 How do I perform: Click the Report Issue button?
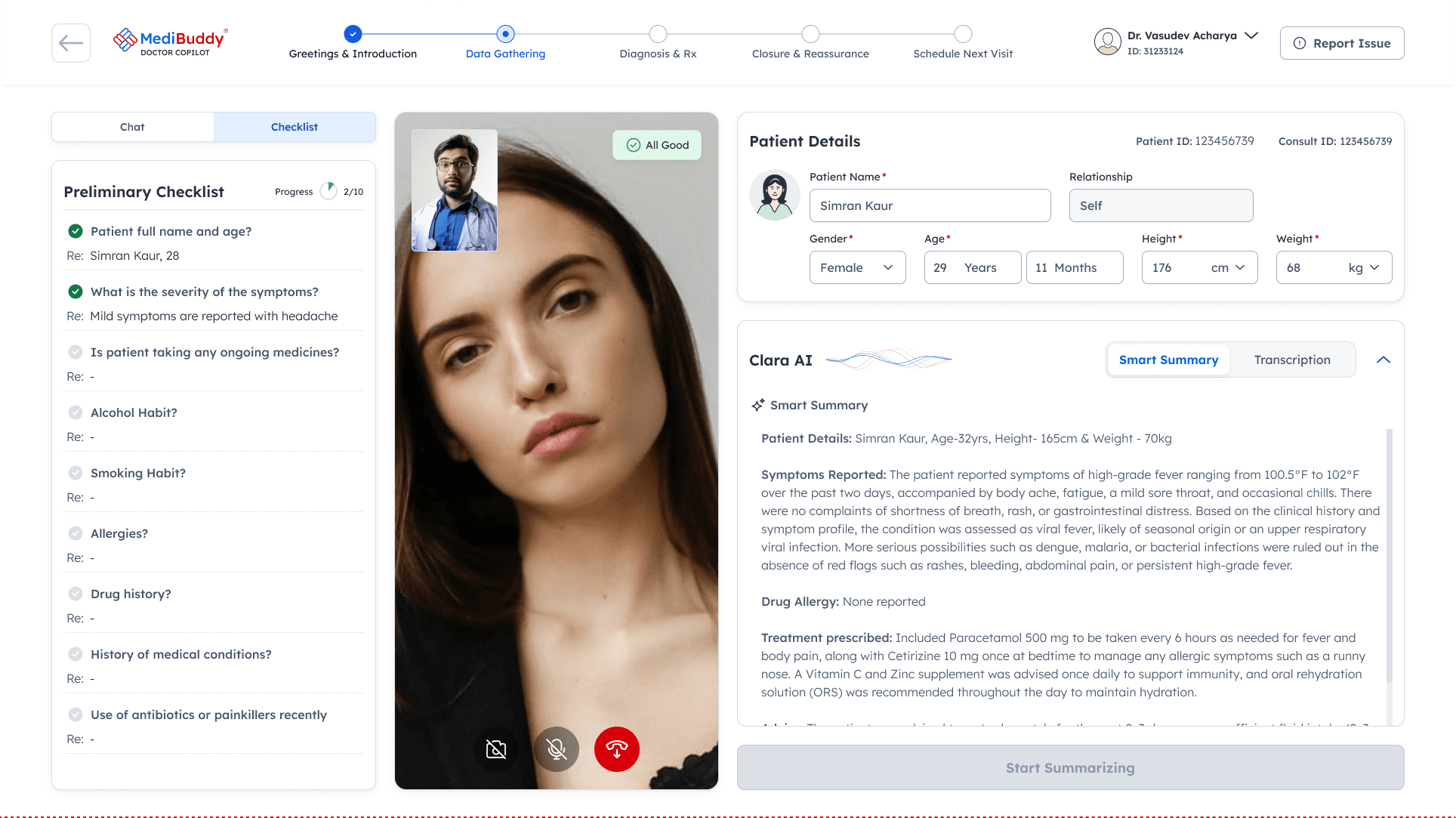click(x=1341, y=43)
